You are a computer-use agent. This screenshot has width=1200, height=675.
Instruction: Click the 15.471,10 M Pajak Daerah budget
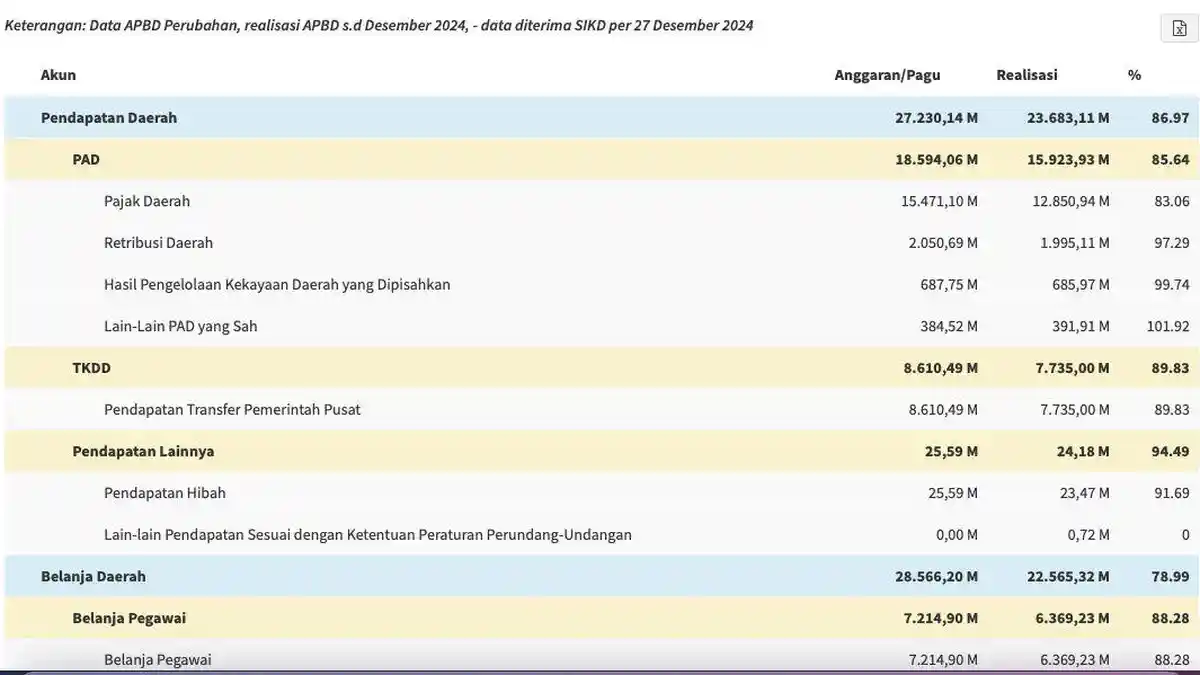tap(939, 201)
